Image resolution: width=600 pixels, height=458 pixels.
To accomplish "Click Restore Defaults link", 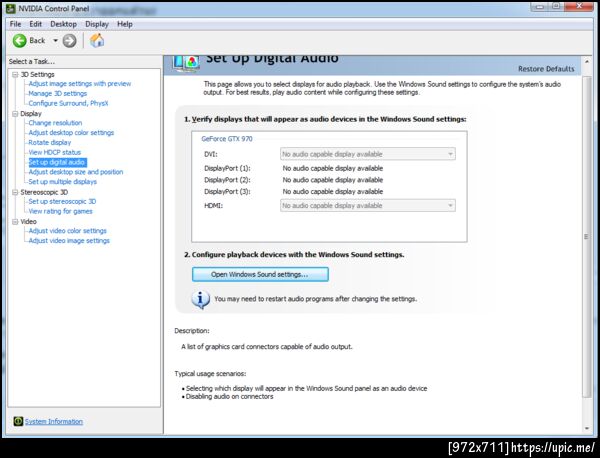I will coord(546,69).
